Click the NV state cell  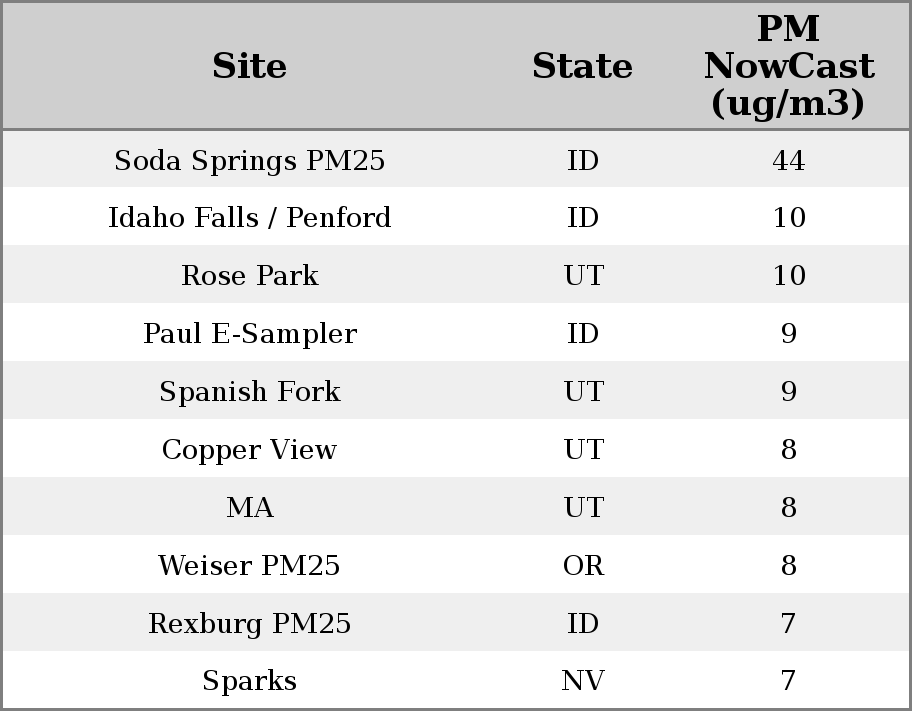[583, 681]
